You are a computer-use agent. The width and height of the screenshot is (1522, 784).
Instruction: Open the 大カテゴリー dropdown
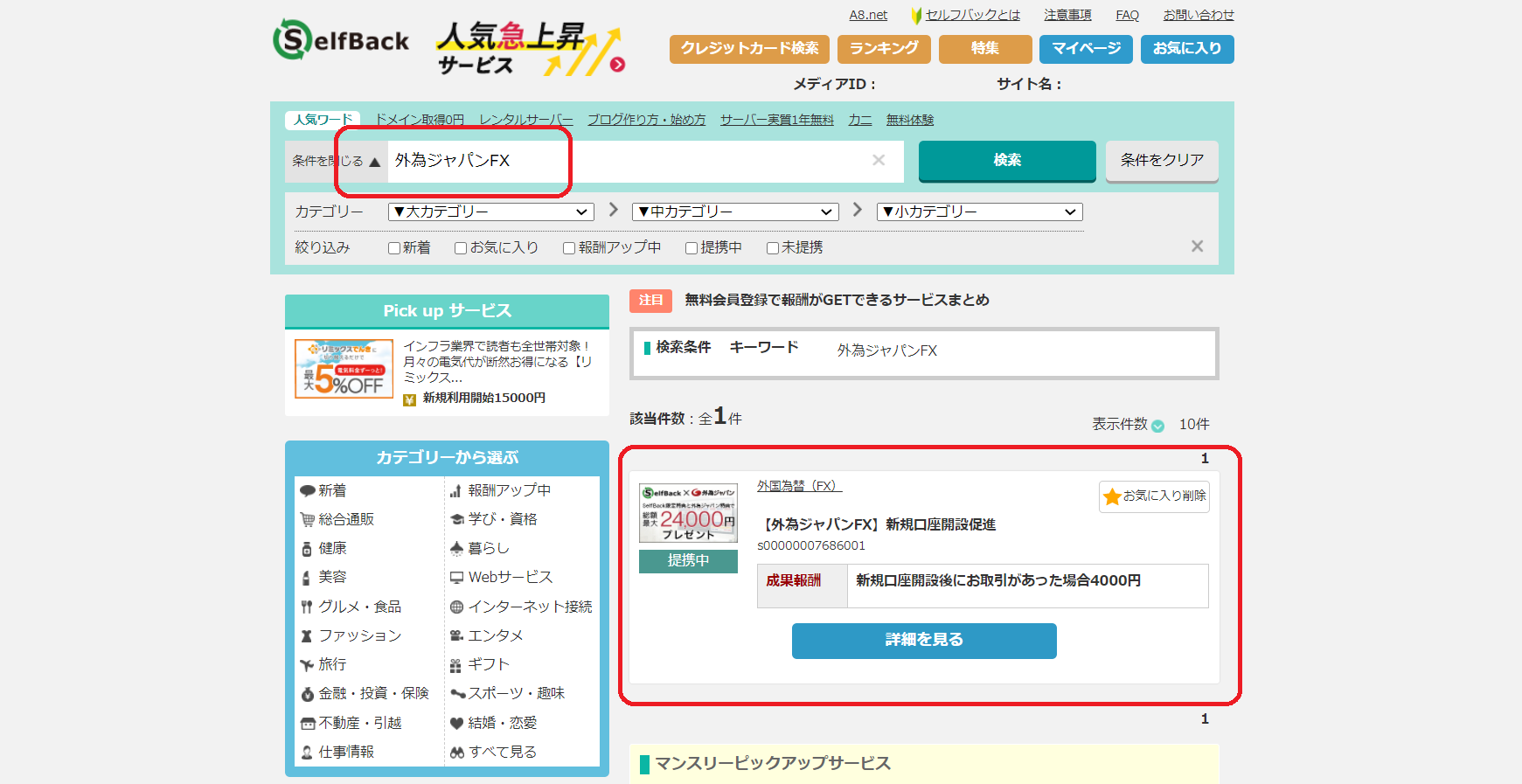(x=491, y=212)
